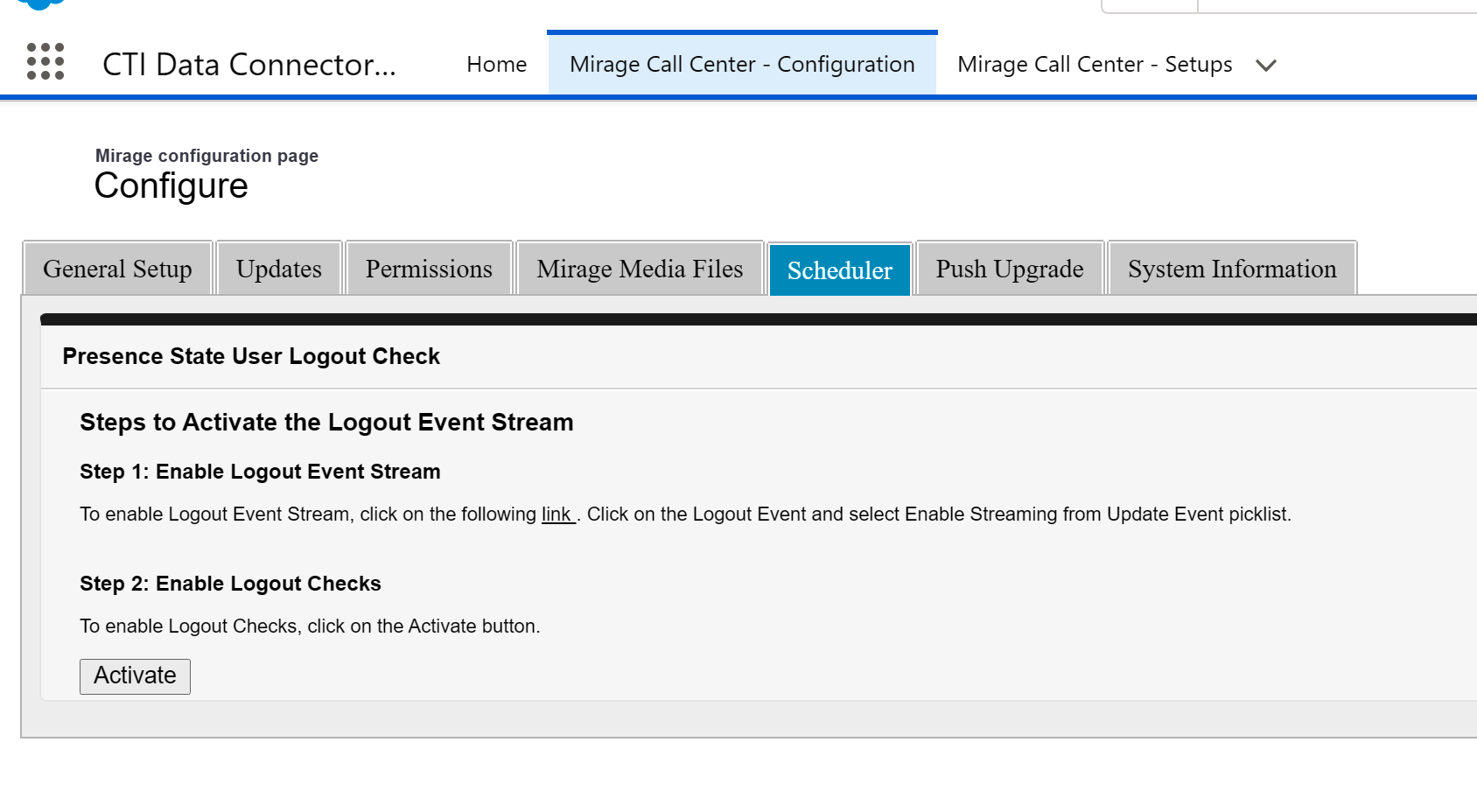Click Presence State User Logout Check header
This screenshot has height=812, width=1477.
(x=251, y=356)
